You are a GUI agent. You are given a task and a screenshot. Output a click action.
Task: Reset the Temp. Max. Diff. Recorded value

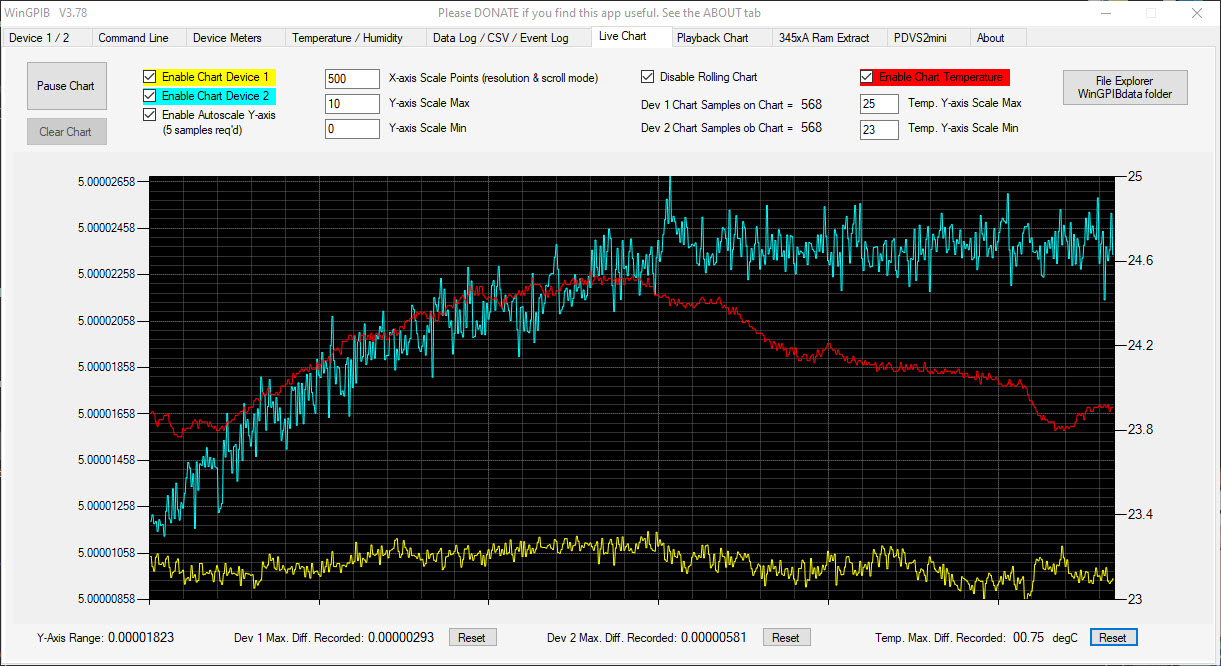1112,637
